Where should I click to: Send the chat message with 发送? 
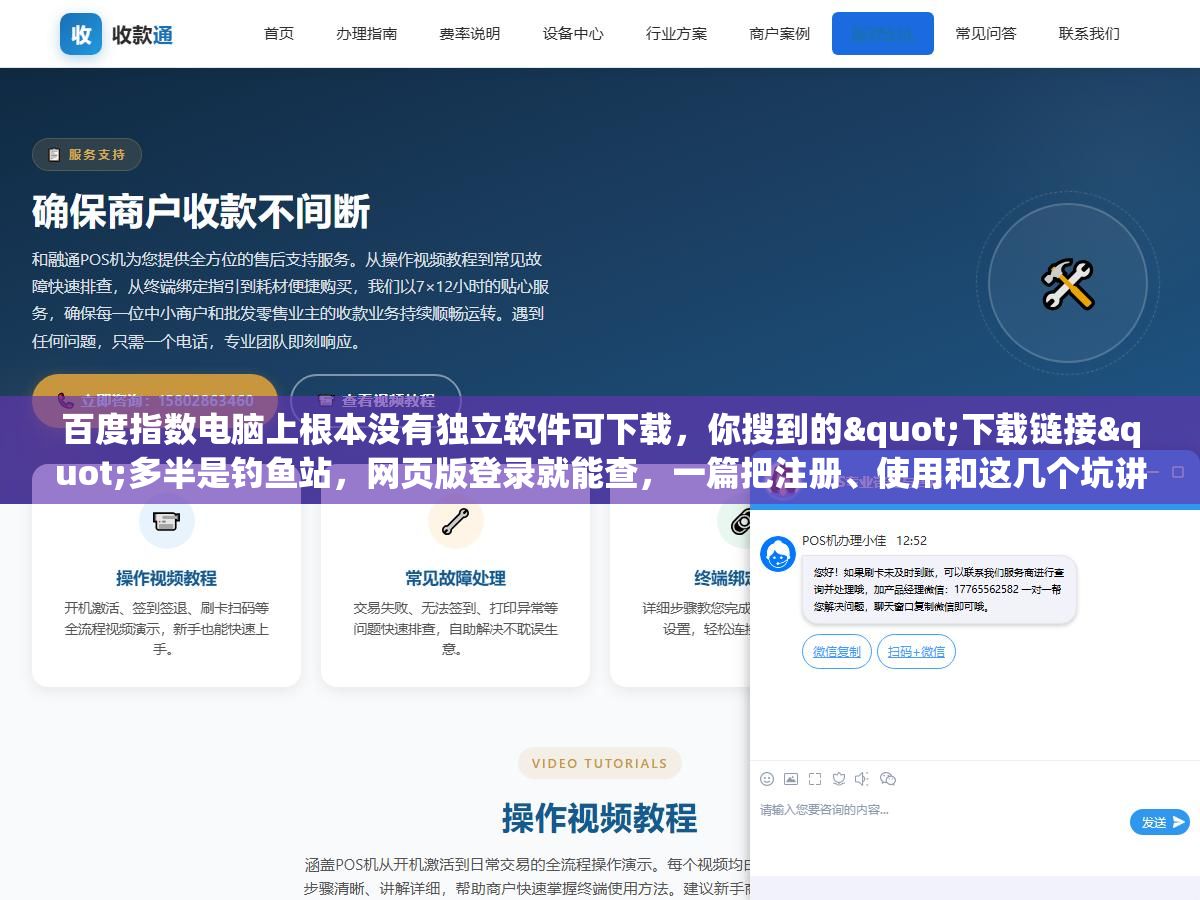pyautogui.click(x=1160, y=822)
